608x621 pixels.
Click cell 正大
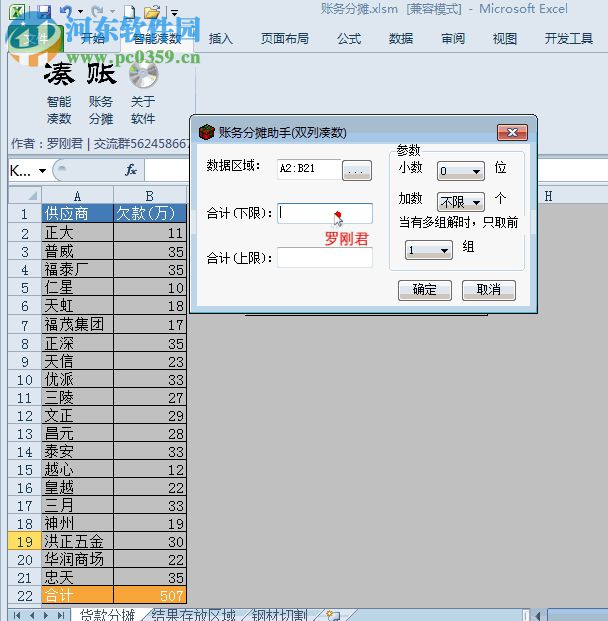77,232
